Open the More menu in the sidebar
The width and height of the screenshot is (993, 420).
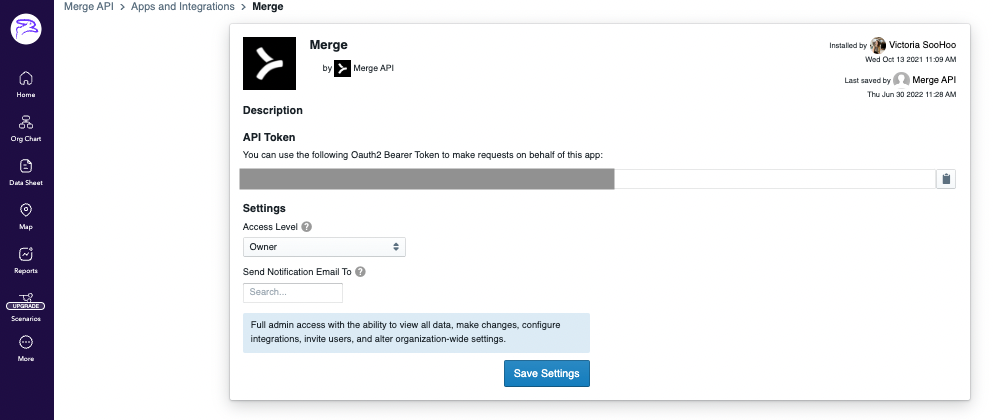coord(26,347)
